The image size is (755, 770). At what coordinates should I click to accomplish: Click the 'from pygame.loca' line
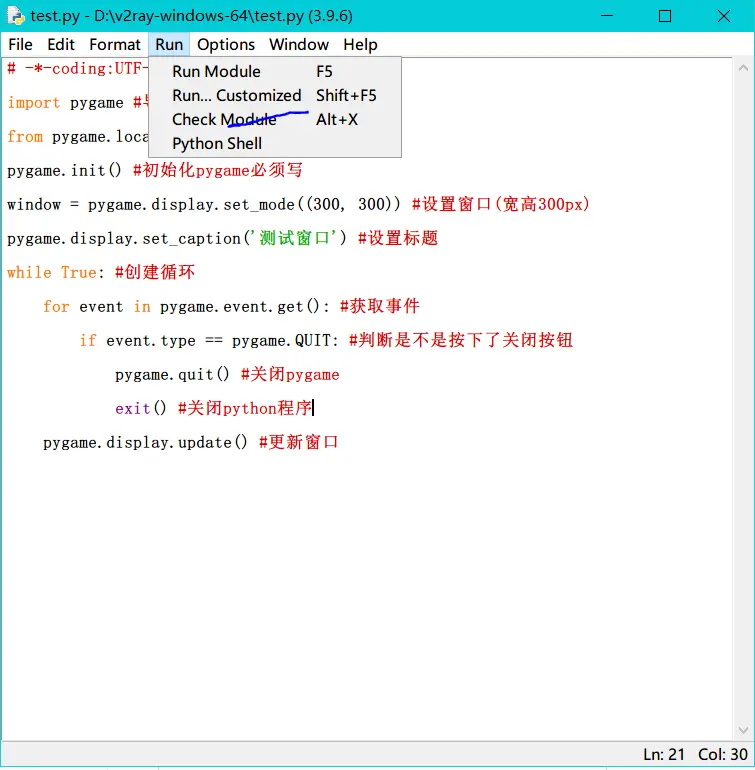[78, 137]
